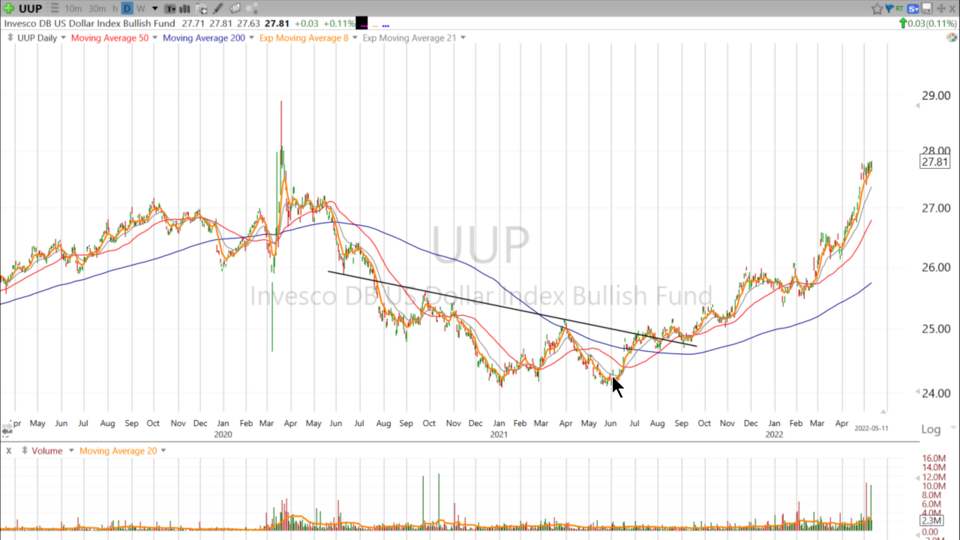
Task: Expand the Moving Average 200 dropdown arrow
Action: tap(252, 37)
